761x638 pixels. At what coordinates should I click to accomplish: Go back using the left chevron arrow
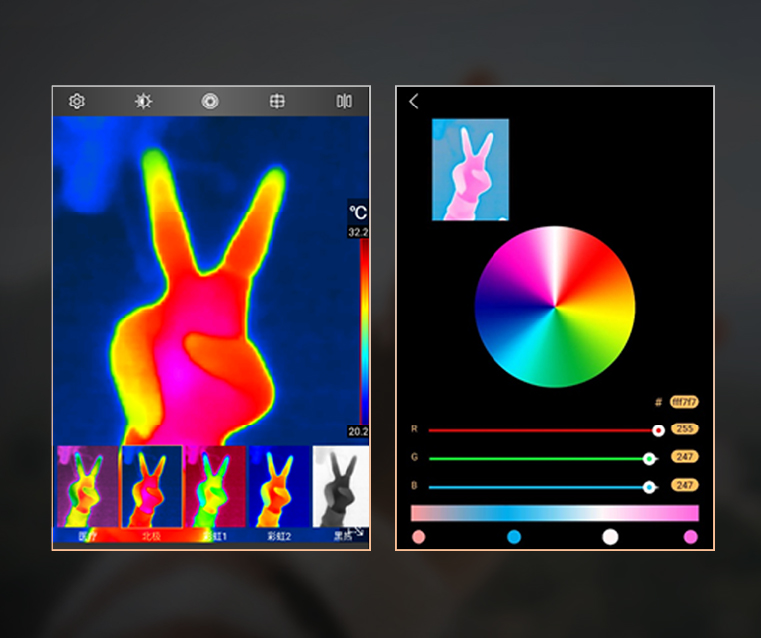(414, 101)
